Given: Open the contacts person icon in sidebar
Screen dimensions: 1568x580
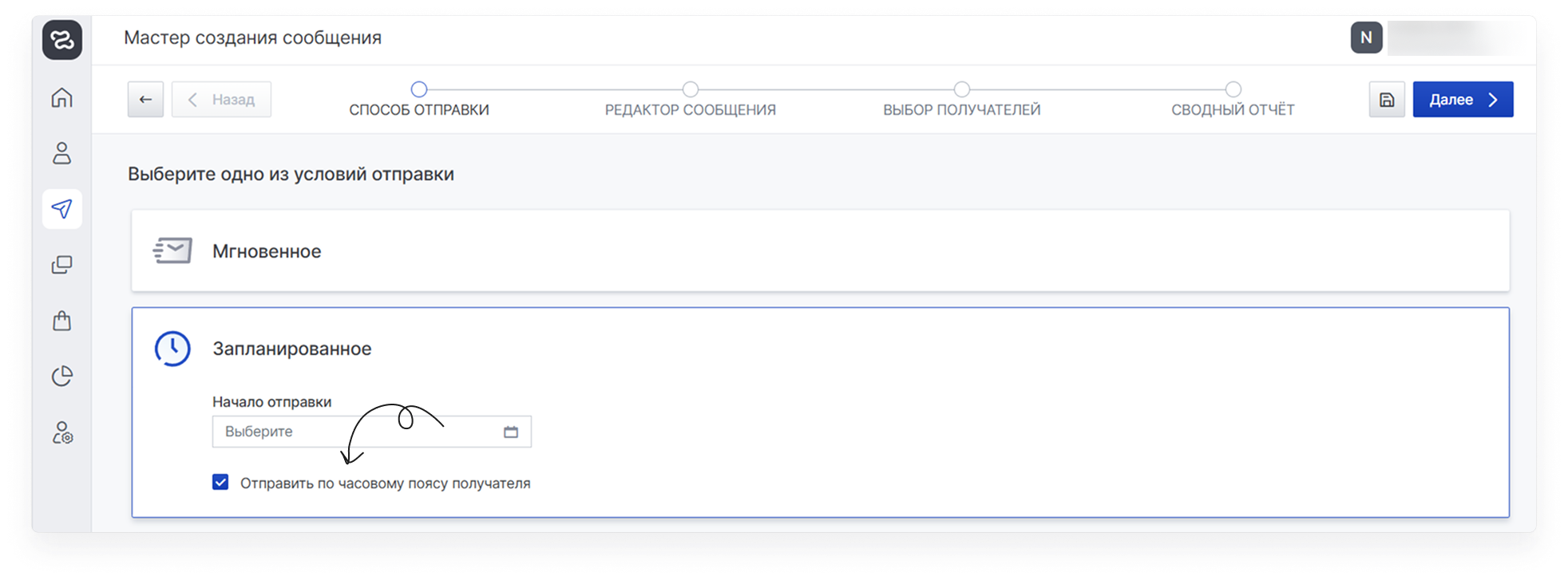Looking at the screenshot, I should pos(62,153).
